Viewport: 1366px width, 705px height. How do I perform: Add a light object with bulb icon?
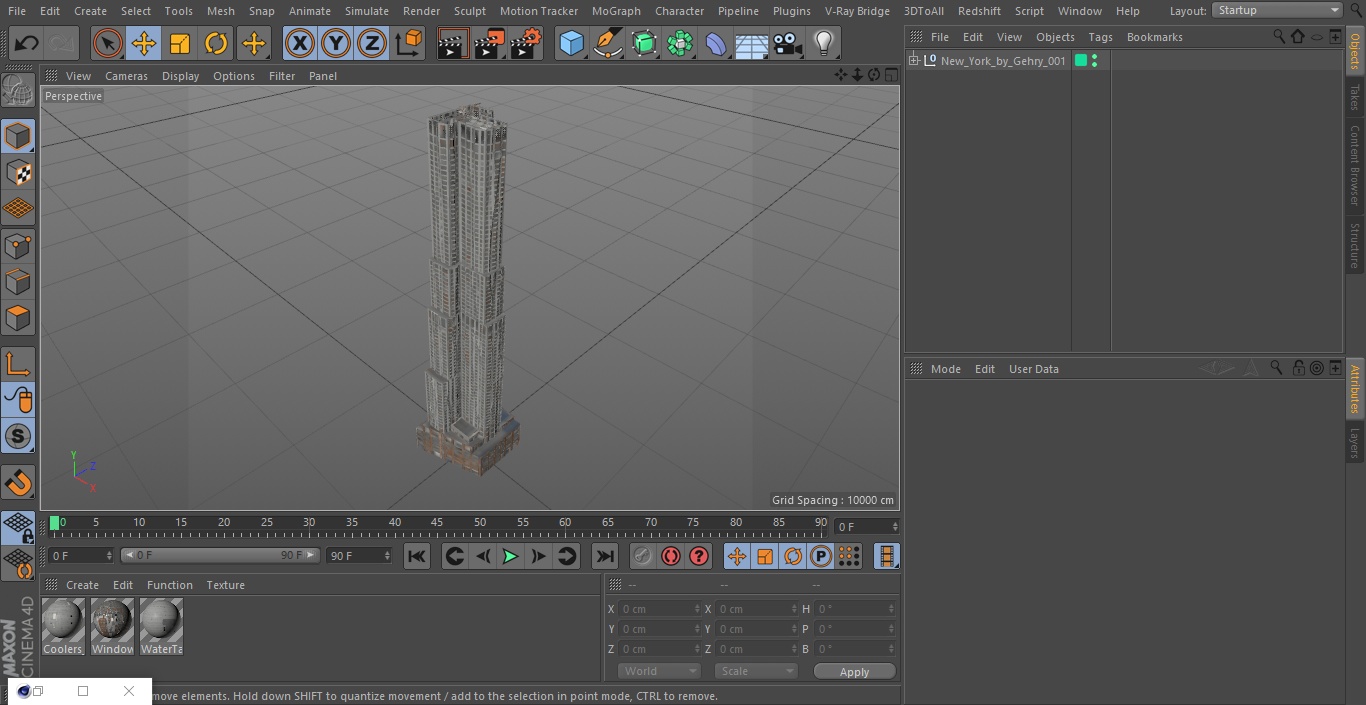pyautogui.click(x=823, y=43)
